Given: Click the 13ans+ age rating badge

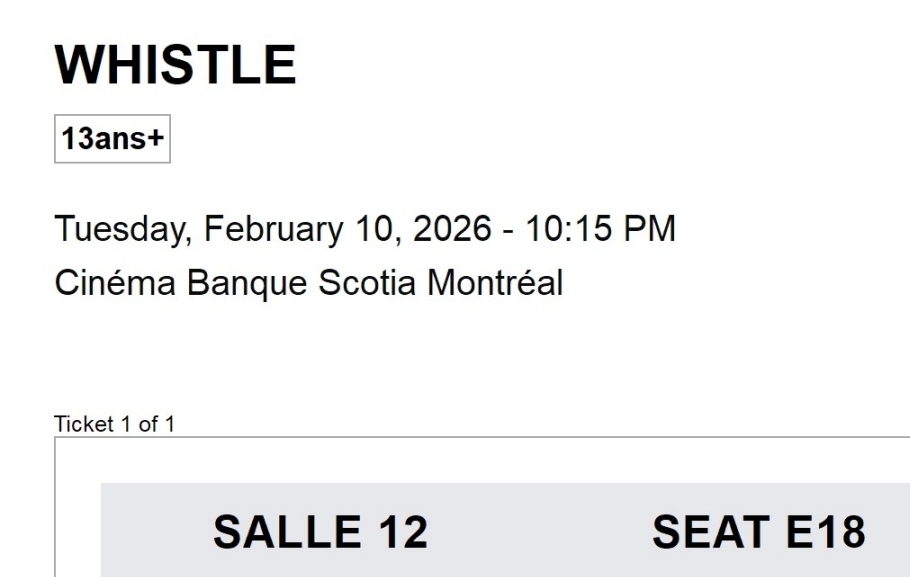Looking at the screenshot, I should (x=112, y=139).
